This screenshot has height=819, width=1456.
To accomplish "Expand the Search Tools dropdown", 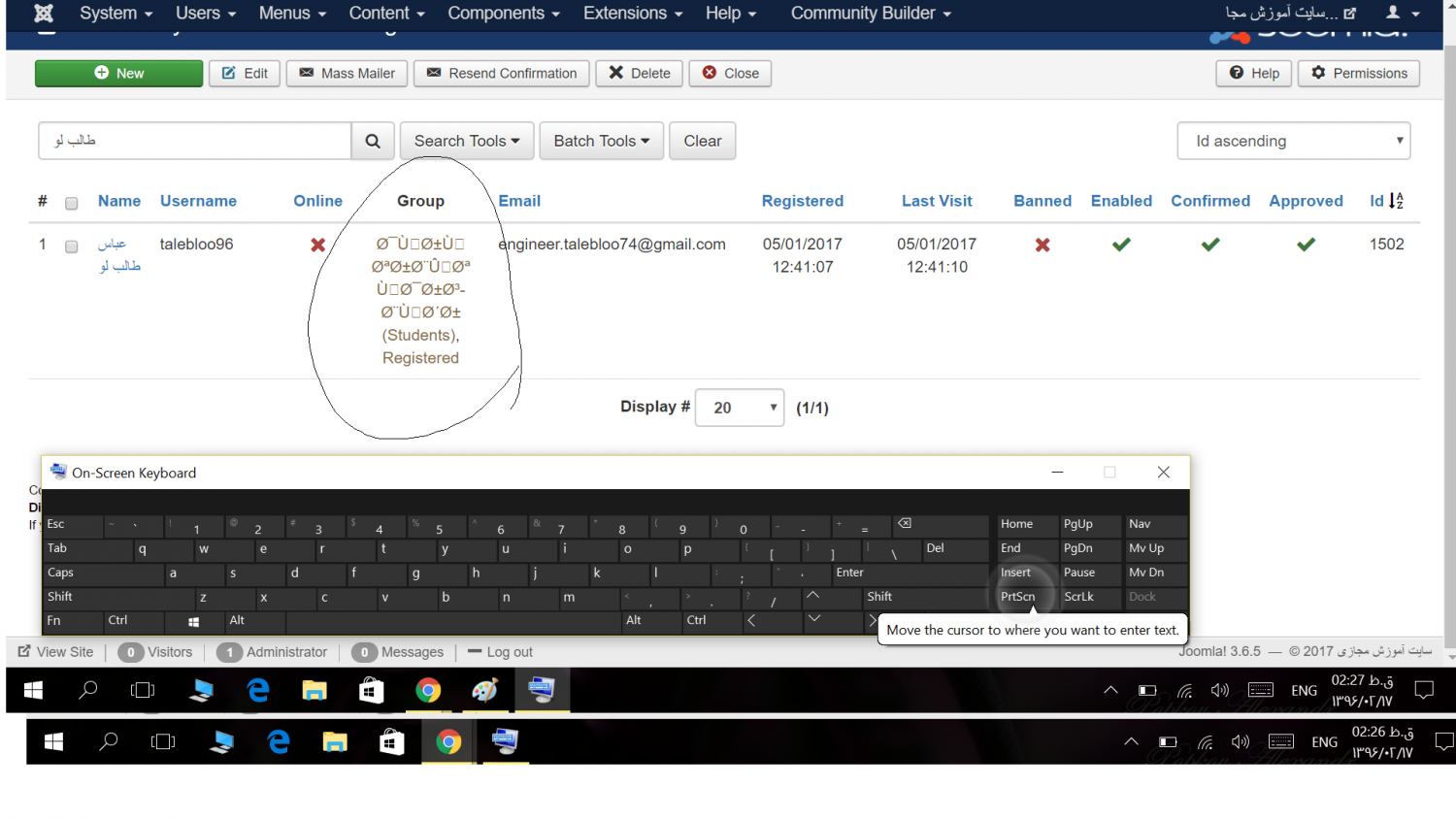I will click(467, 141).
